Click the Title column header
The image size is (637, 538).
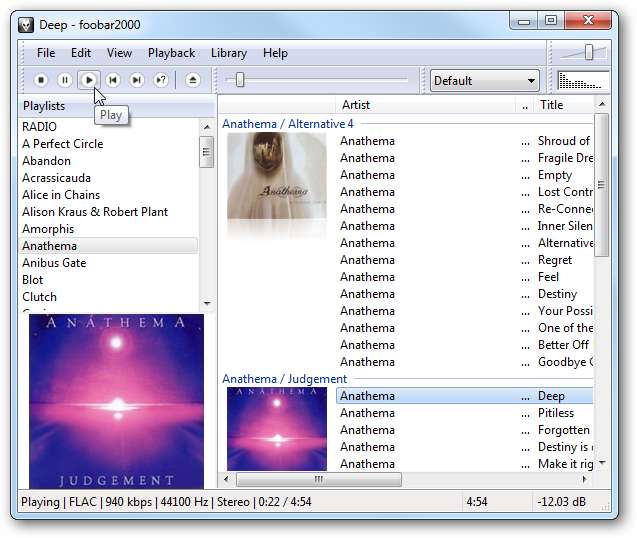tap(551, 105)
